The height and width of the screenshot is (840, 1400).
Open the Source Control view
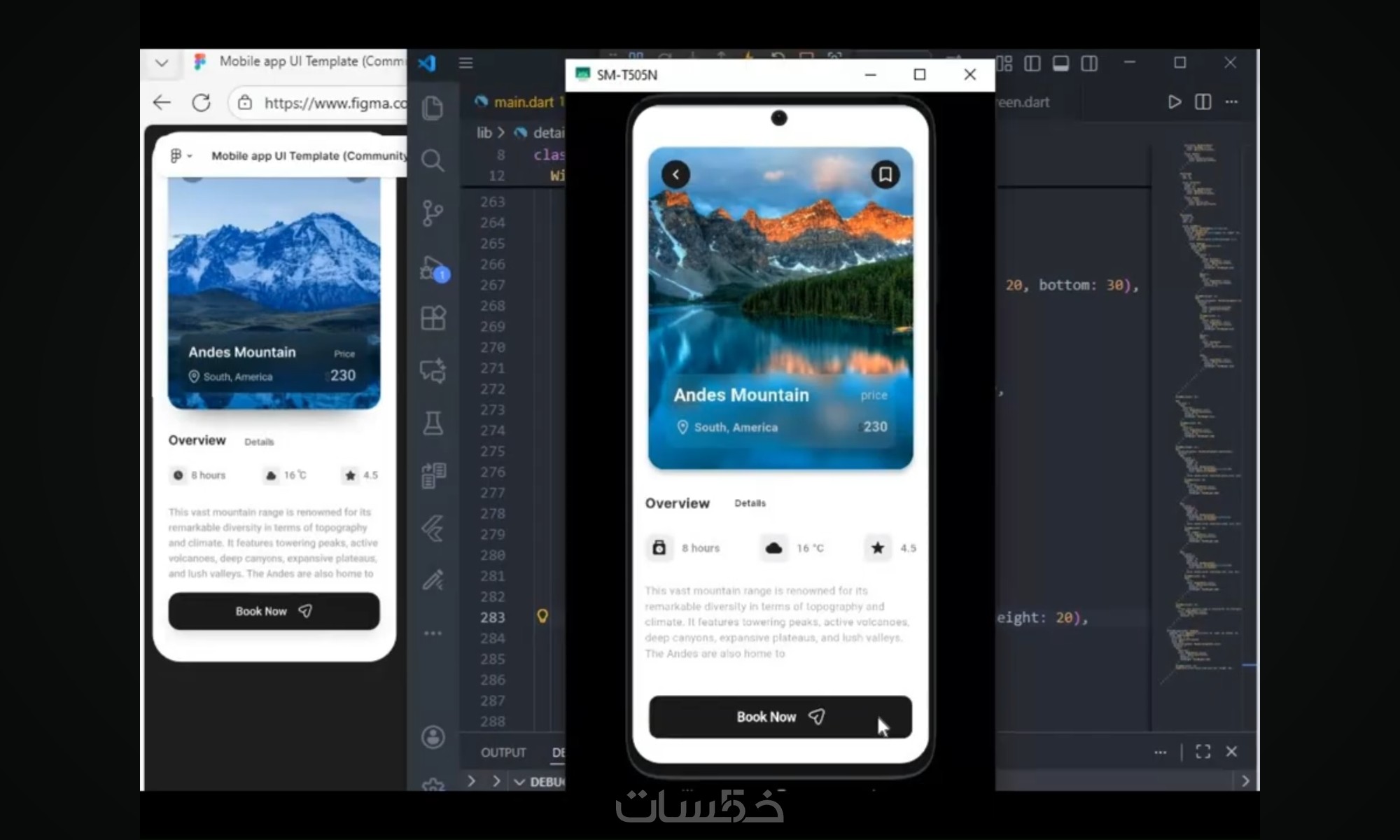[x=433, y=213]
